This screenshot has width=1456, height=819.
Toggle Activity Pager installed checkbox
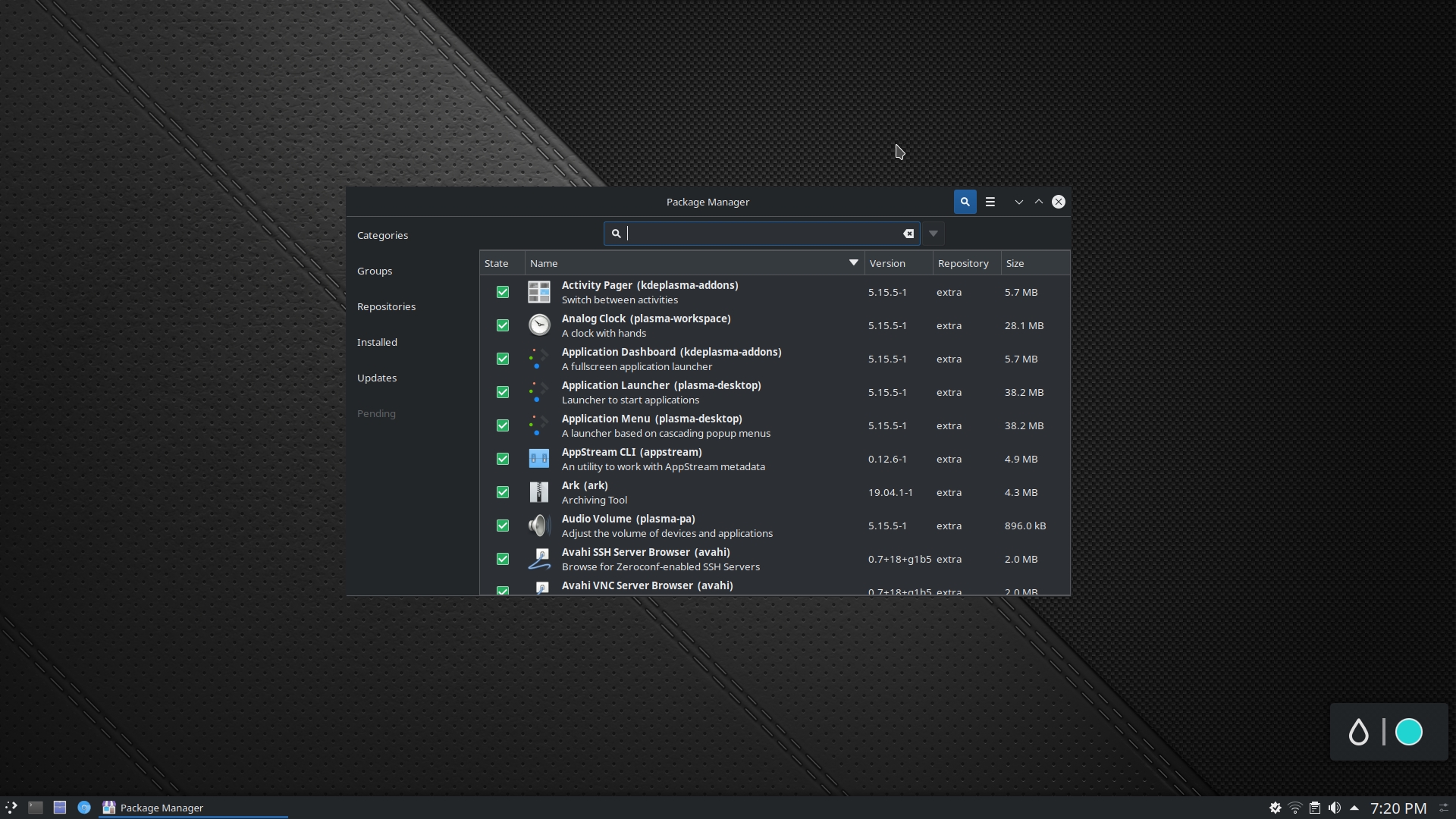point(502,292)
